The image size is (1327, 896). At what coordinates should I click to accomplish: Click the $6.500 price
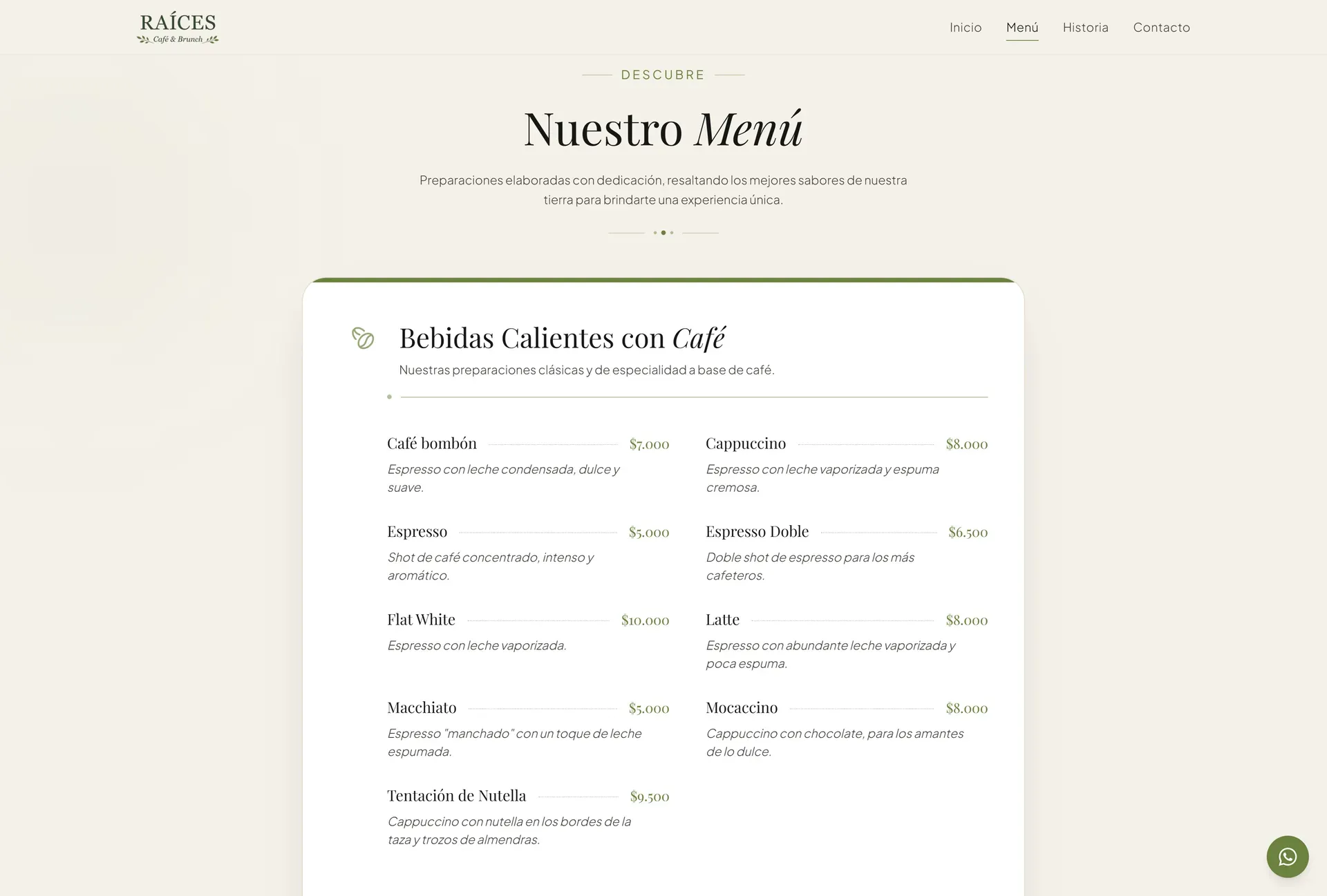(x=968, y=533)
